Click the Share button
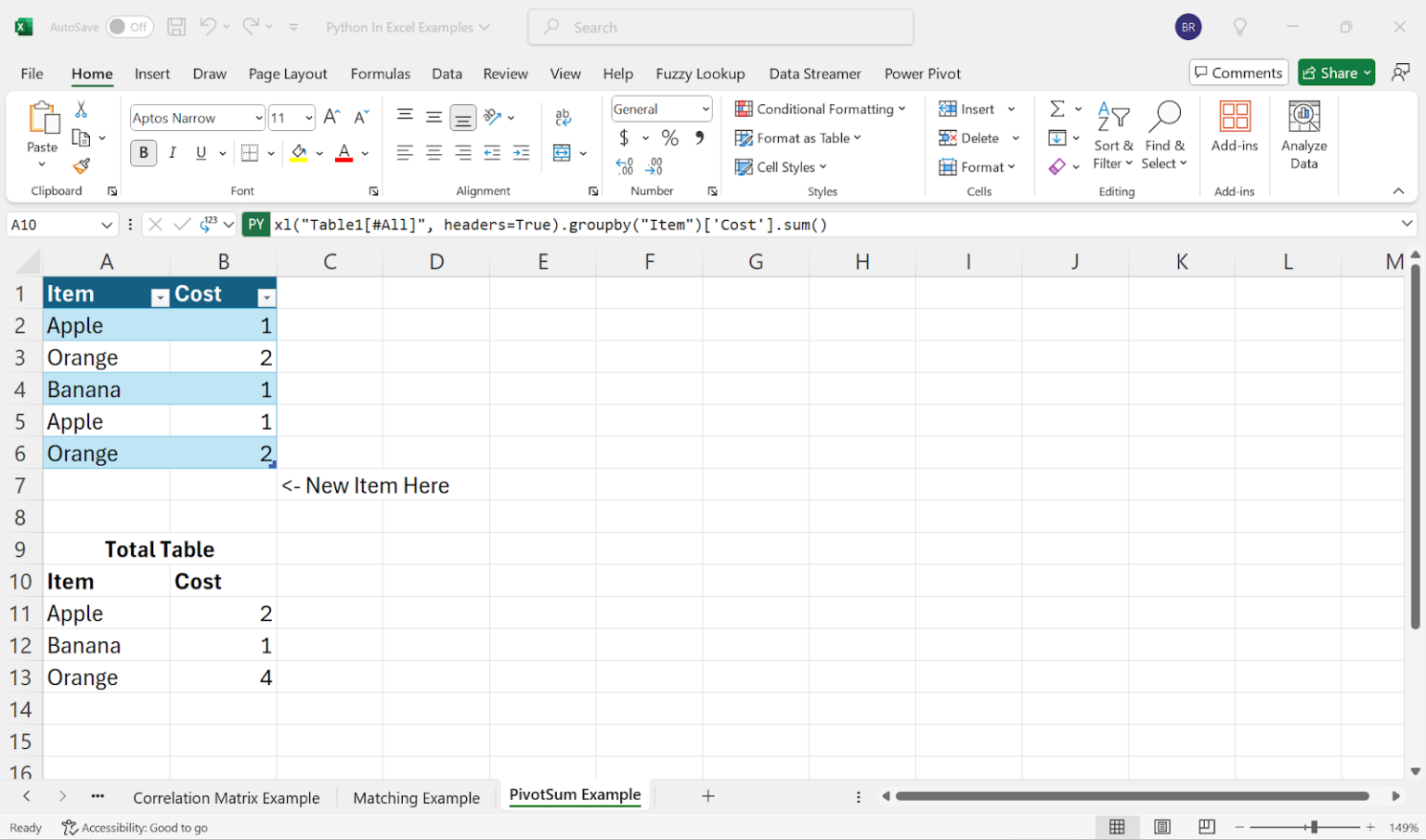 click(1336, 71)
